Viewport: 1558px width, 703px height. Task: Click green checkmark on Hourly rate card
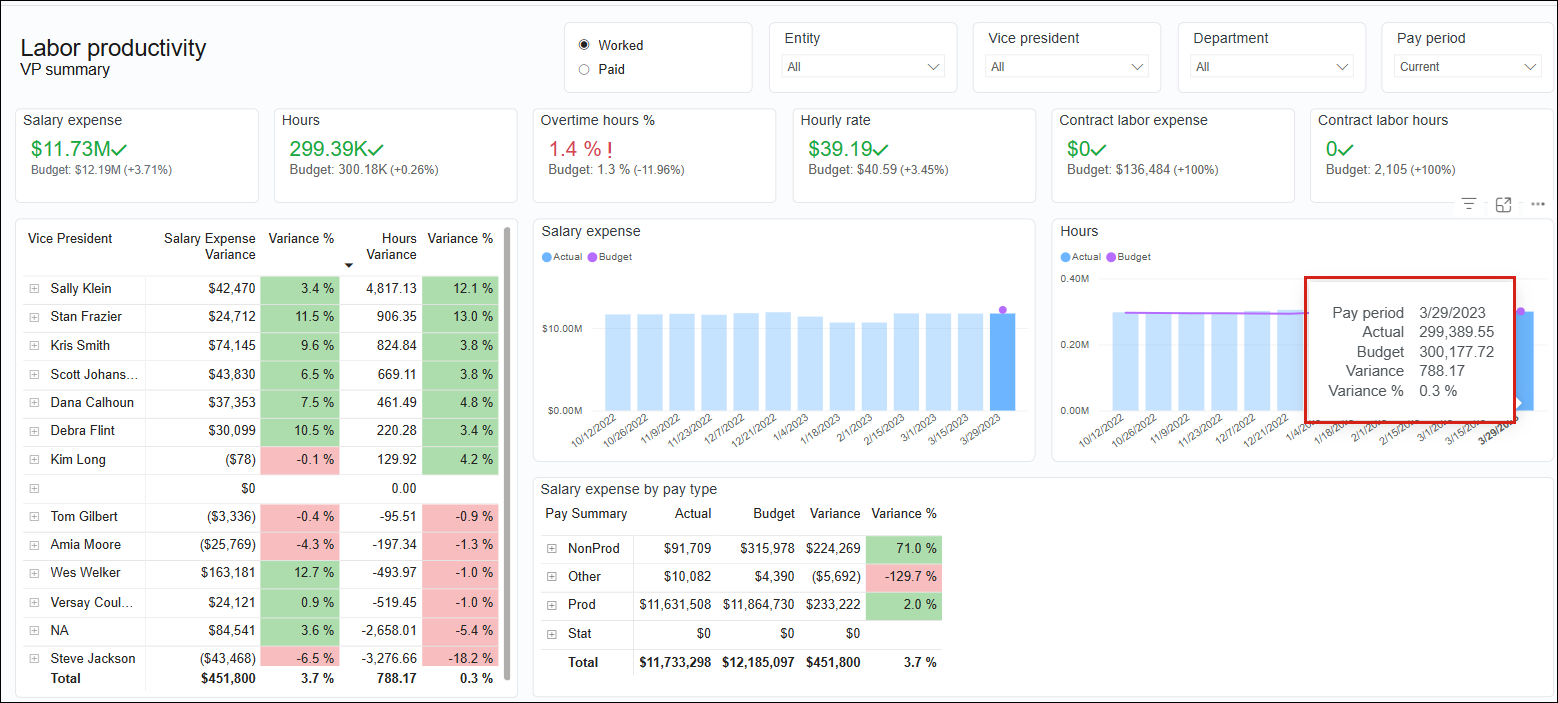[x=881, y=150]
